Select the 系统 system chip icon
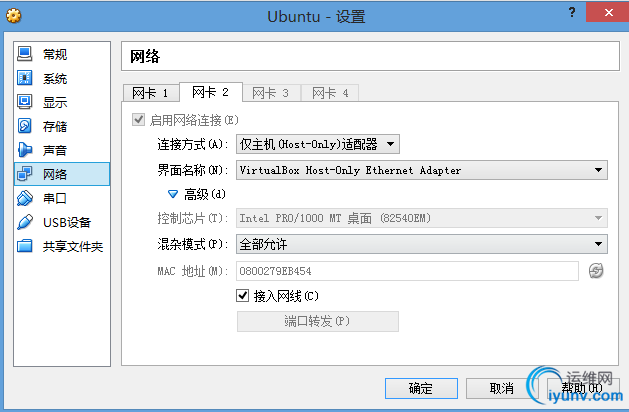The width and height of the screenshot is (629, 412). [x=24, y=78]
